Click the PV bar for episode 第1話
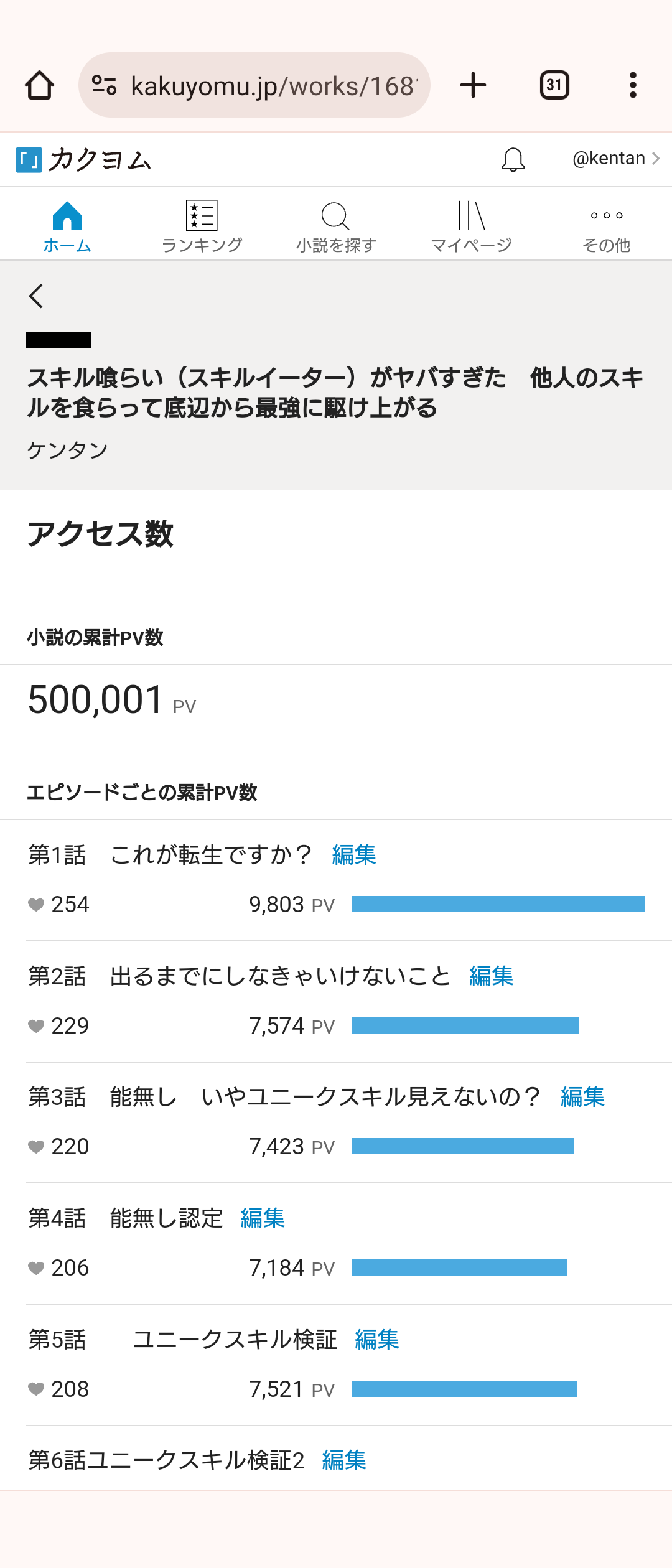Viewport: 672px width, 1568px height. coord(498,904)
